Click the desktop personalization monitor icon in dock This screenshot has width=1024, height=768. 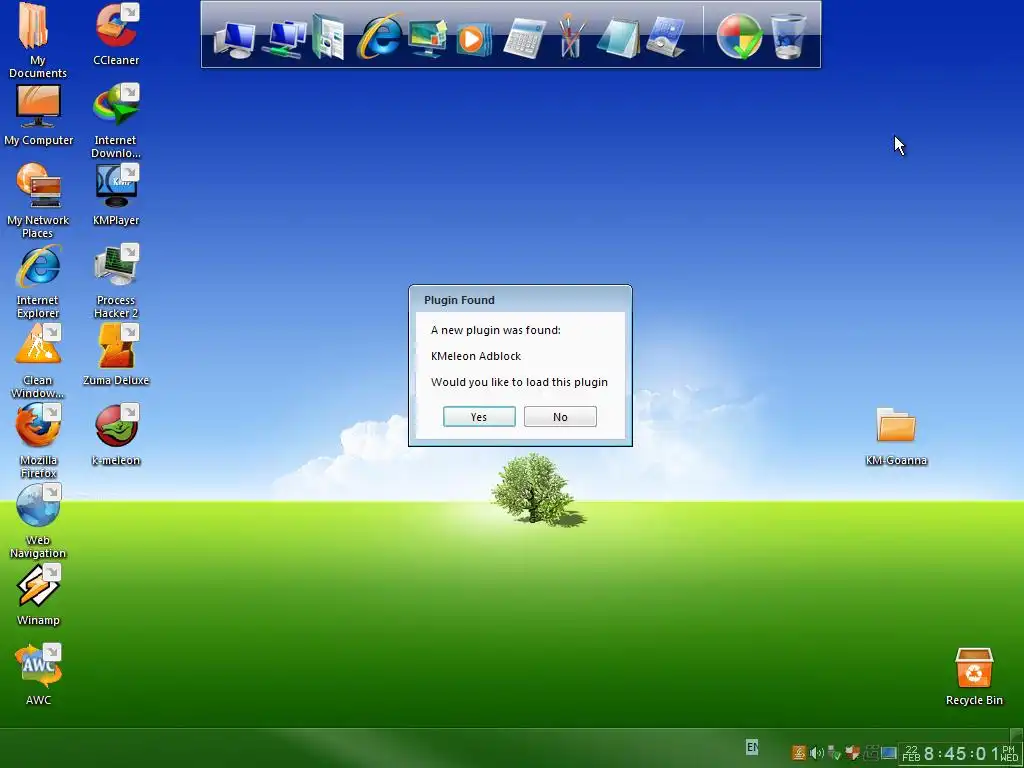(x=427, y=38)
